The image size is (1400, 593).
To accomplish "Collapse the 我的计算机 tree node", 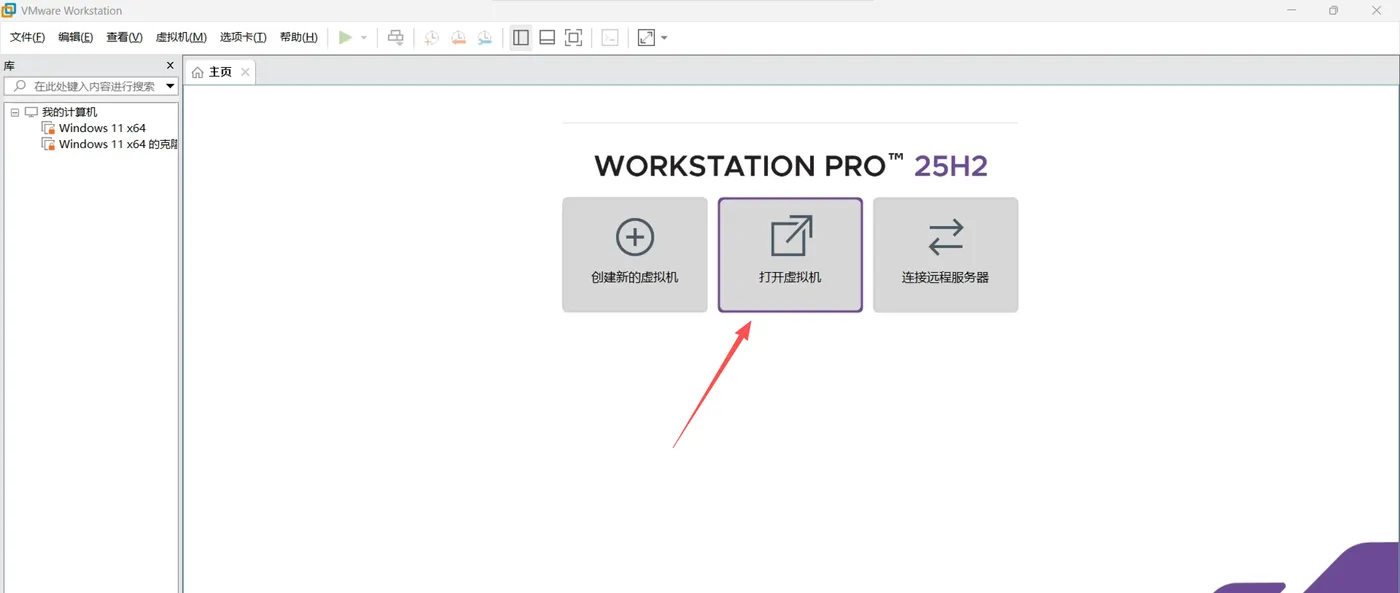I will 15,112.
